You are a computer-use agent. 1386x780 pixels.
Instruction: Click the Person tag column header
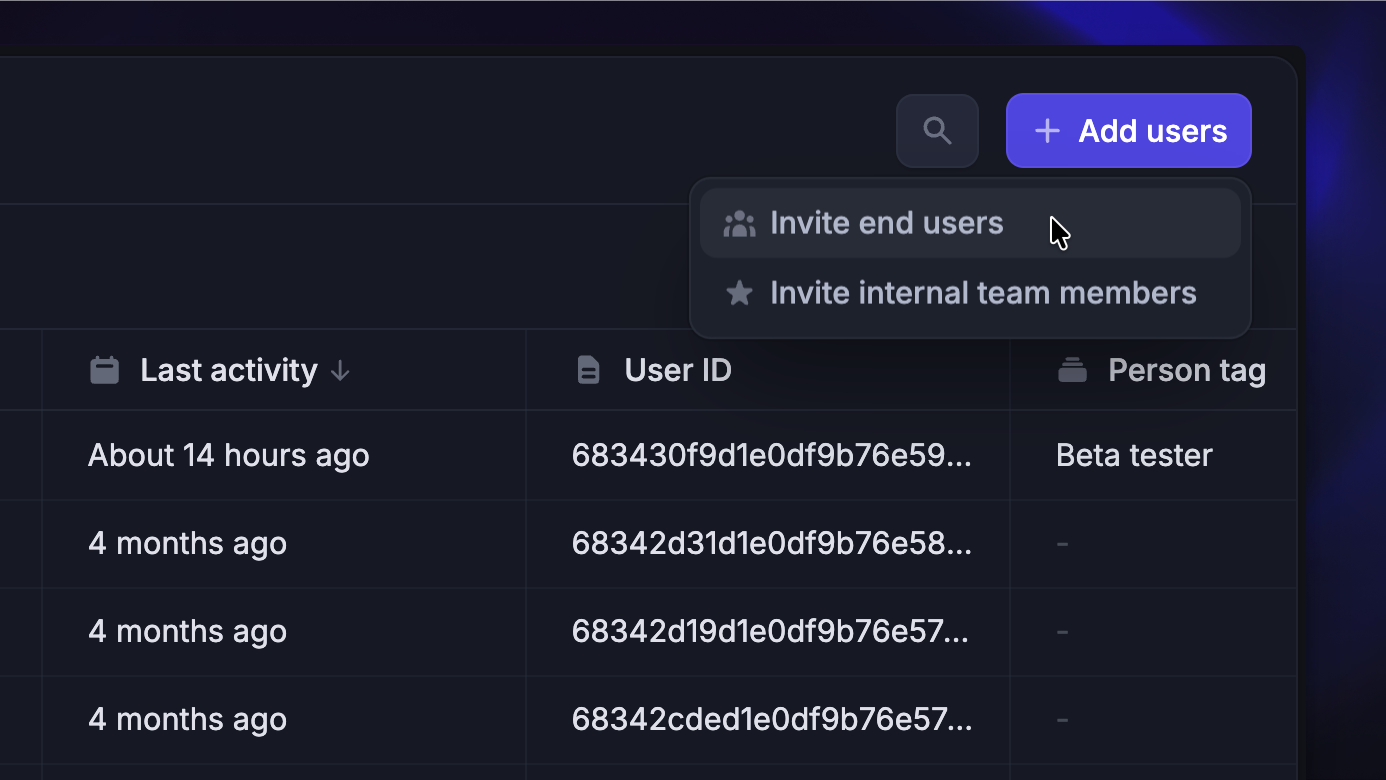point(1186,371)
